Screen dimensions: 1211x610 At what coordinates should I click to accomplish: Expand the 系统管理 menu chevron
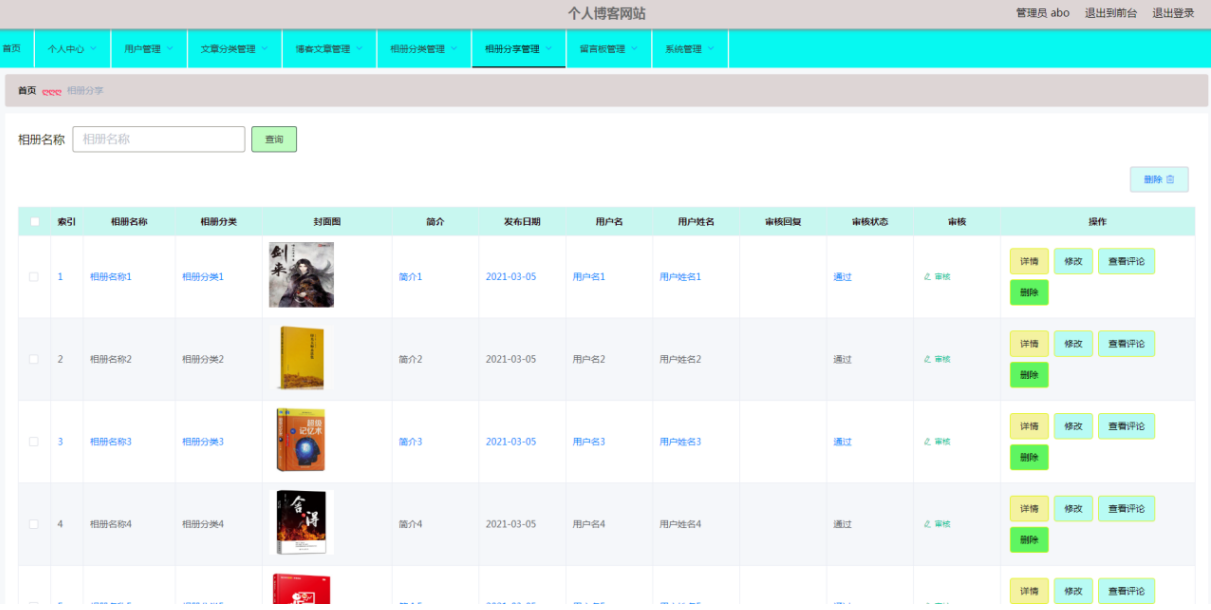710,48
